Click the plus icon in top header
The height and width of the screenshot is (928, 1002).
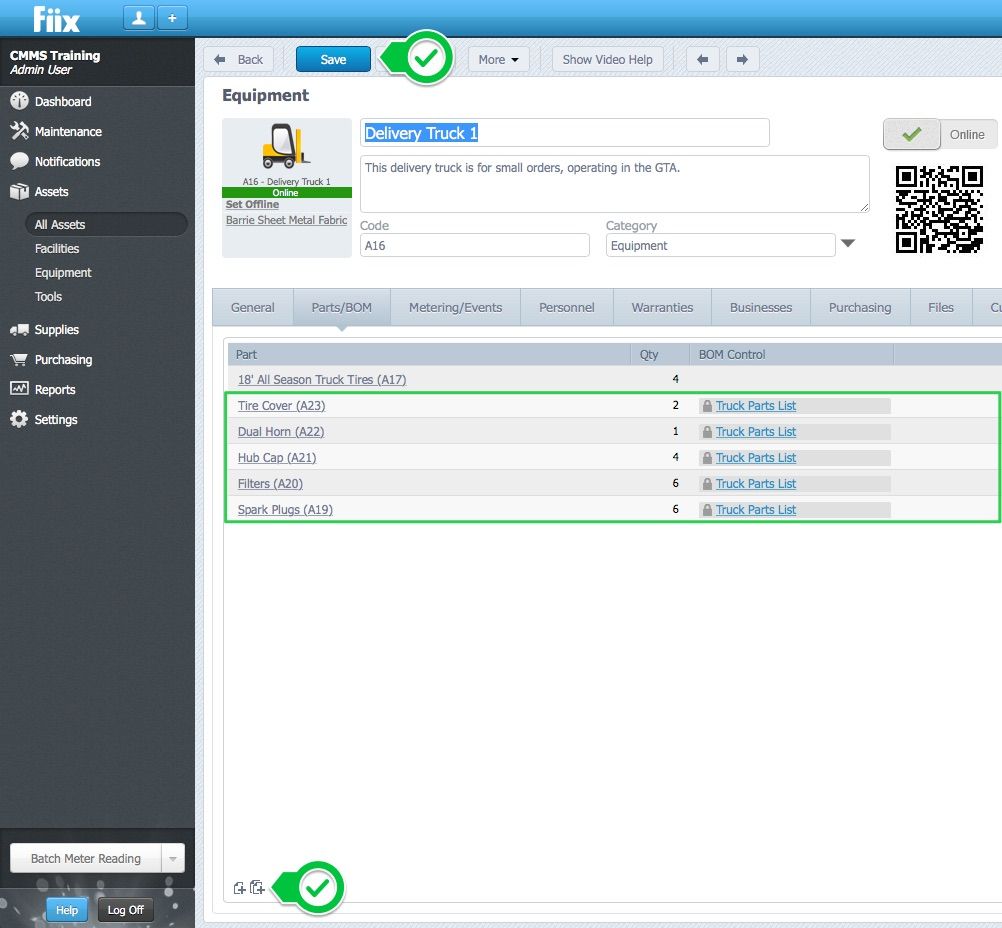[172, 18]
